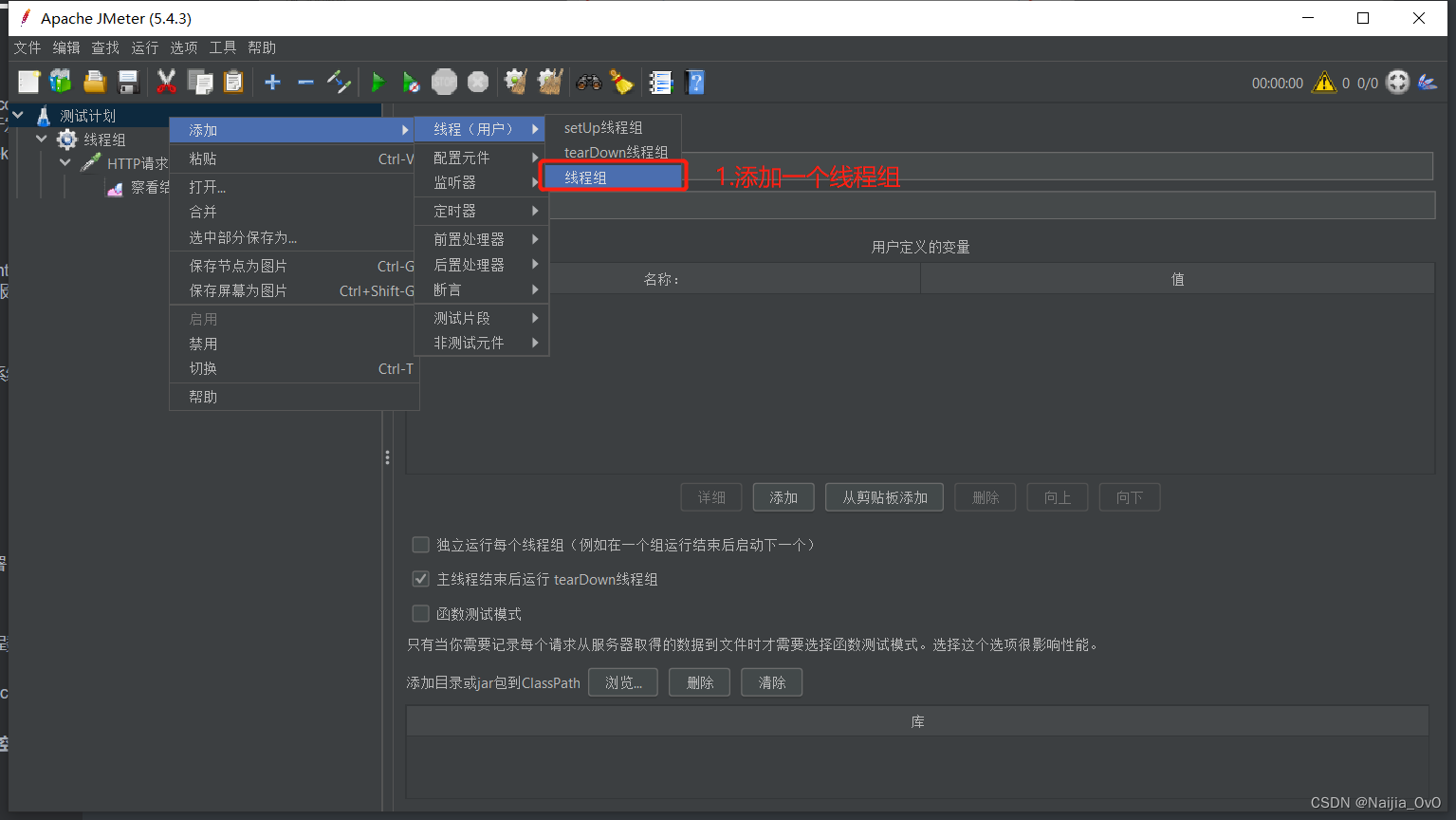1456x820 pixels.
Task: Choose 选中部分保存为... menu entry
Action: [x=292, y=237]
